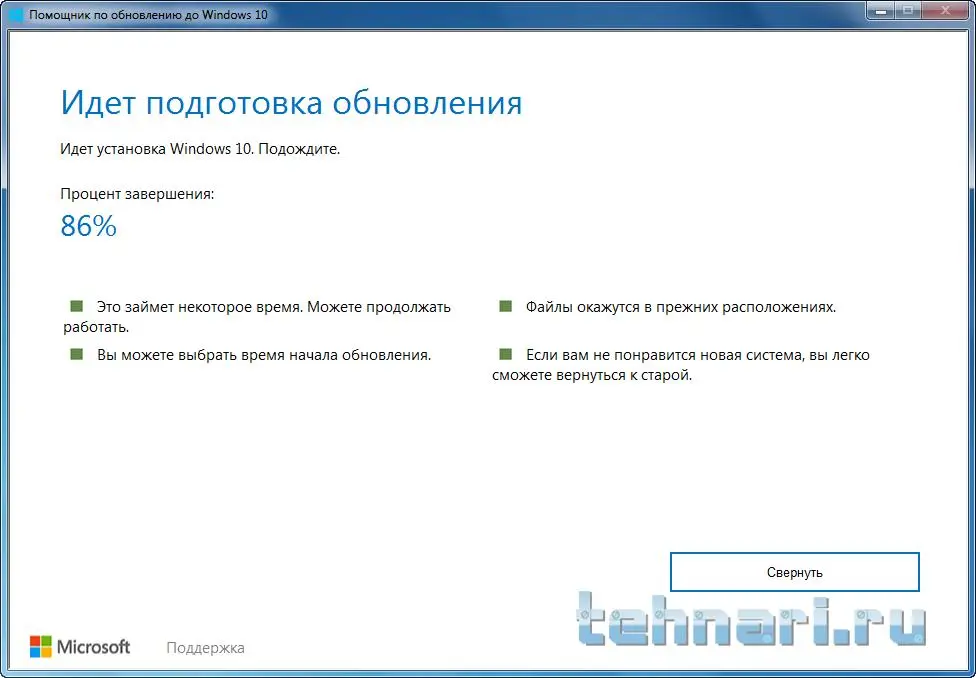Viewport: 976px width, 678px height.
Task: Click the text Идет установка Windows 10. Подождите.
Action: click(200, 149)
